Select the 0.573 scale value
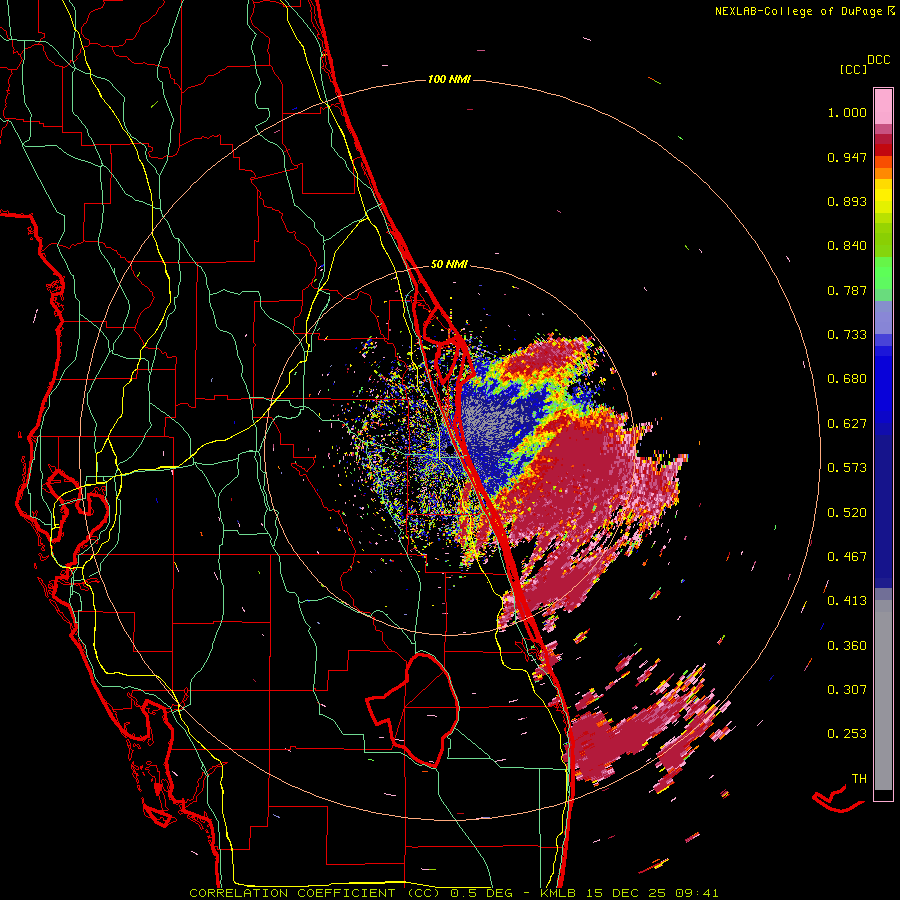Screen dimensions: 900x900 (847, 468)
